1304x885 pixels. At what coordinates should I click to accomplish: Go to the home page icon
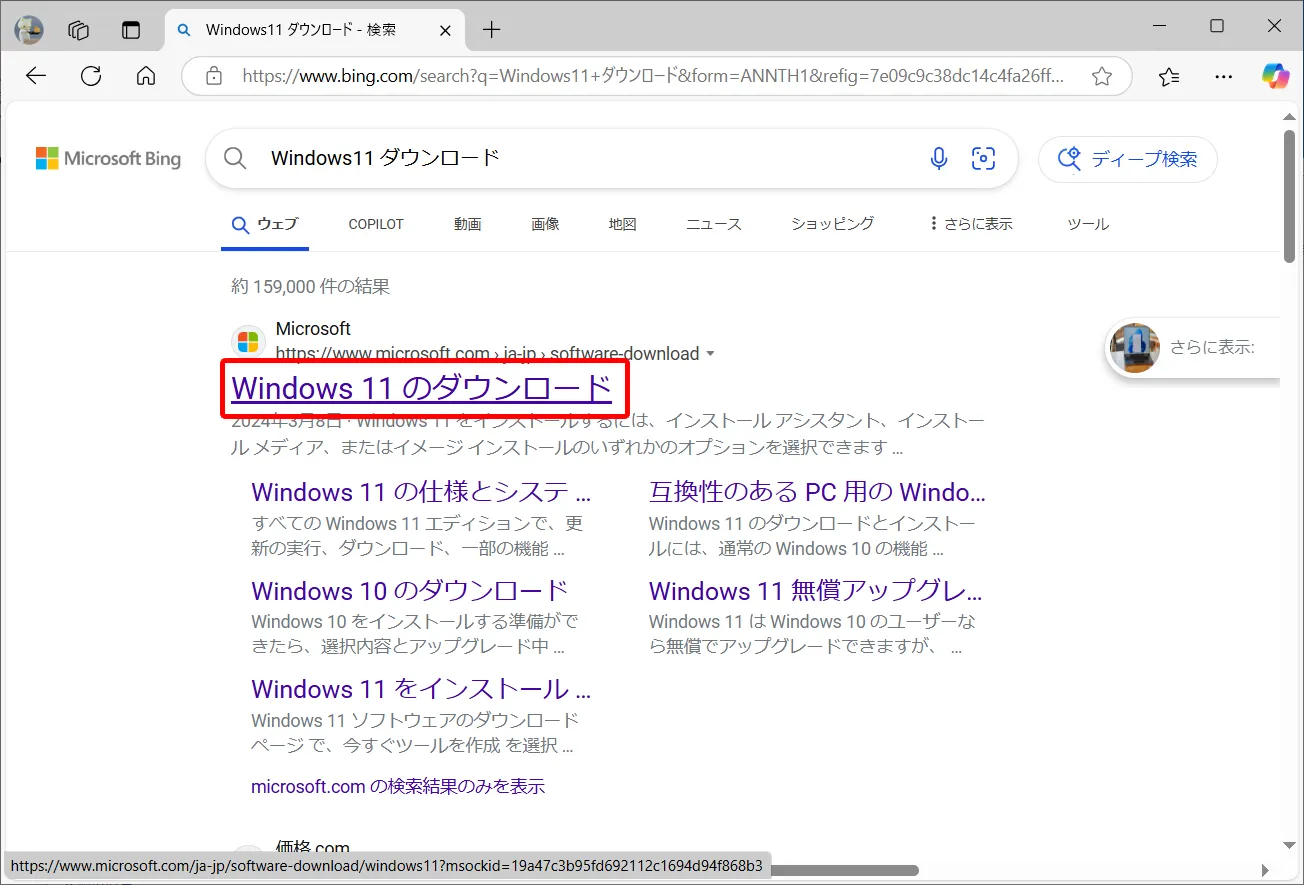tap(146, 76)
